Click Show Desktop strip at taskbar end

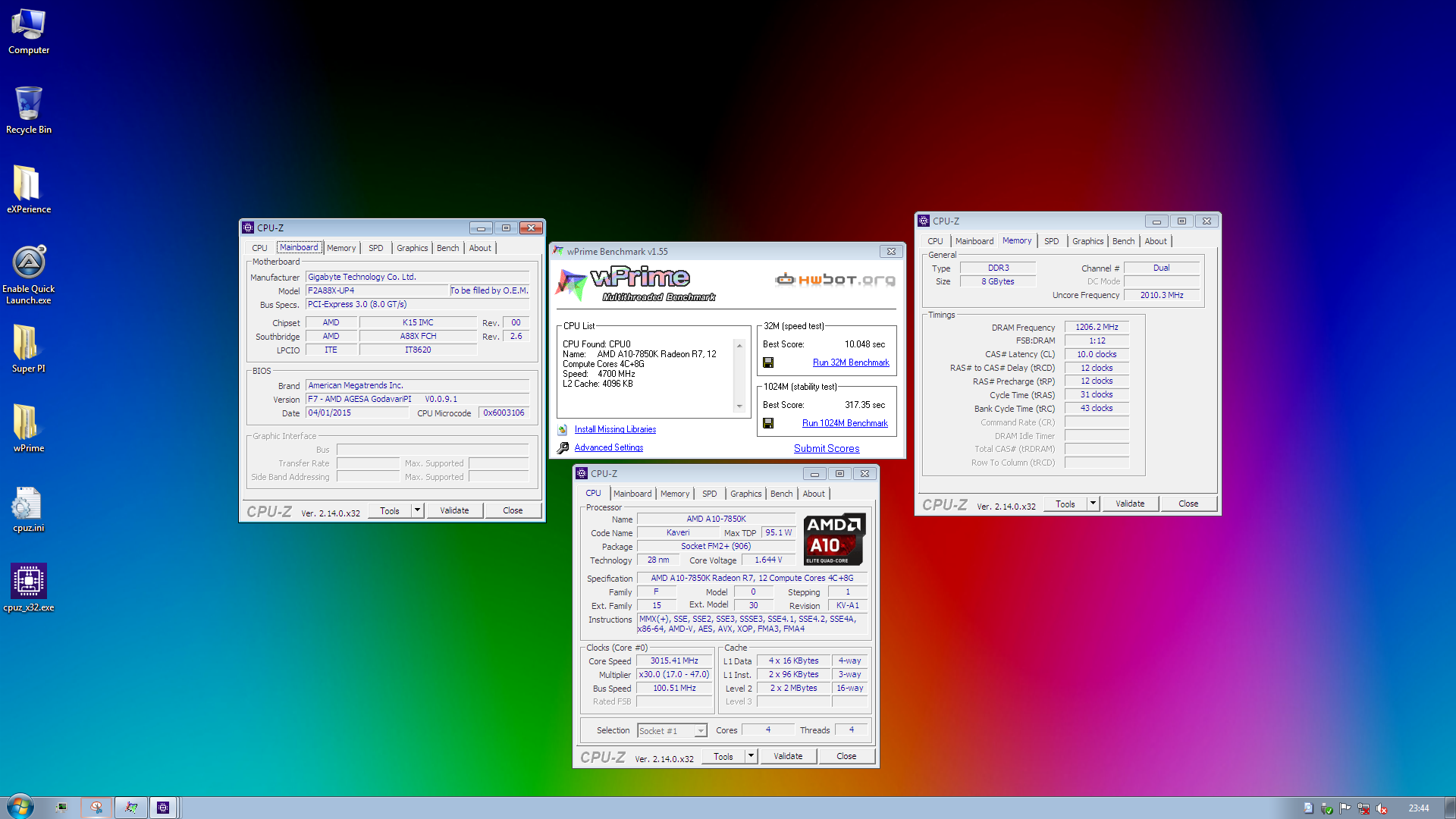pyautogui.click(x=1450, y=808)
